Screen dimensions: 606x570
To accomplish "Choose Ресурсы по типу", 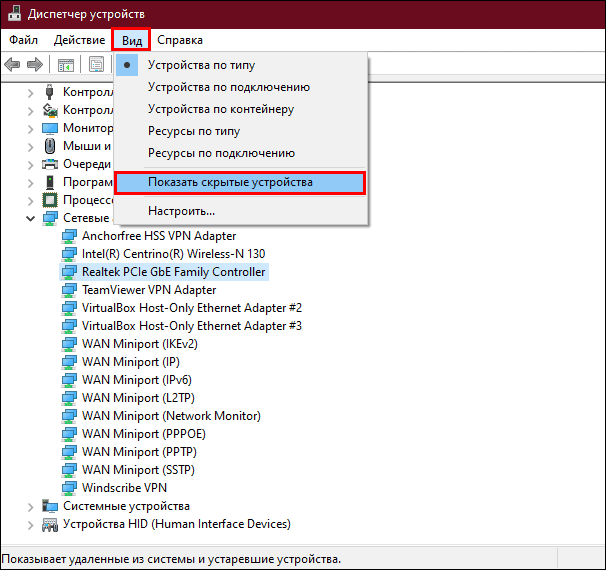I will pos(241,131).
